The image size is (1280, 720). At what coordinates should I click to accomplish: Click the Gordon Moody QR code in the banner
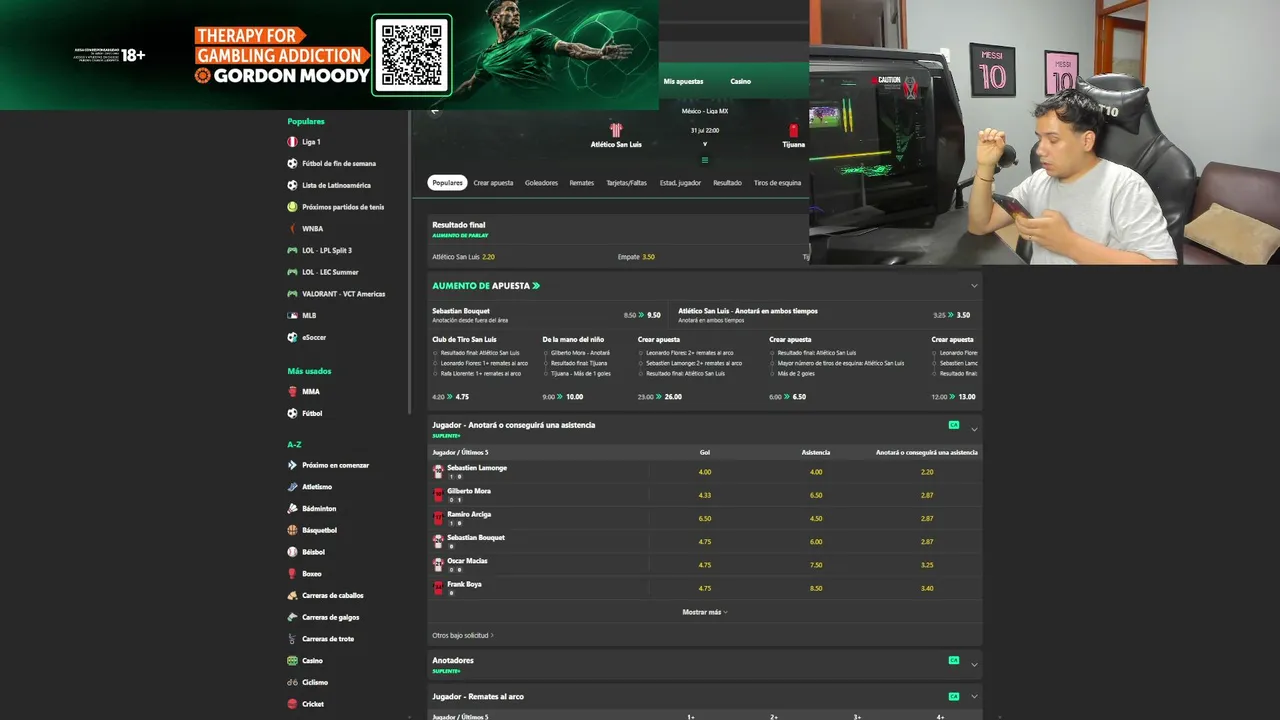pos(412,55)
